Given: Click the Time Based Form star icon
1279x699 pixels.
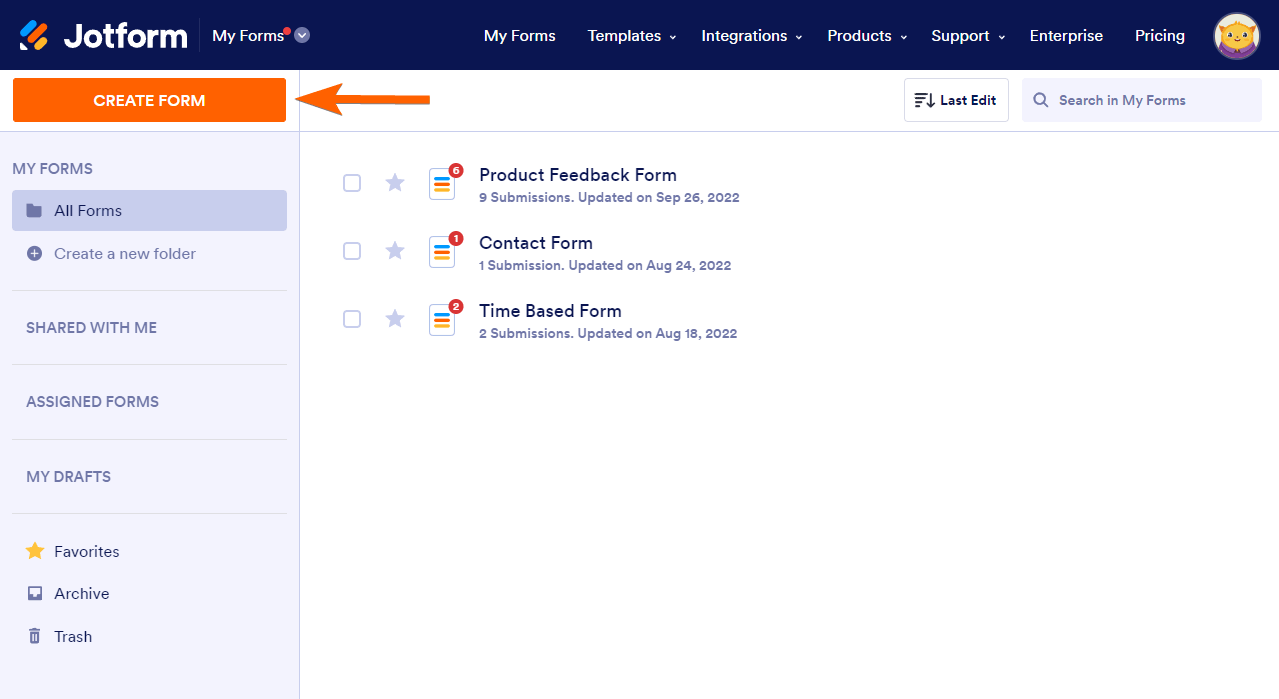Looking at the screenshot, I should pyautogui.click(x=395, y=318).
